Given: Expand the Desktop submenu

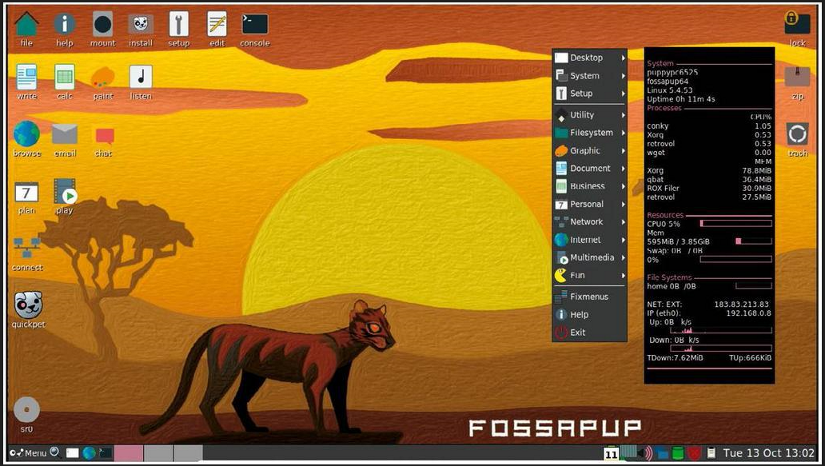Looking at the screenshot, I should [590, 58].
